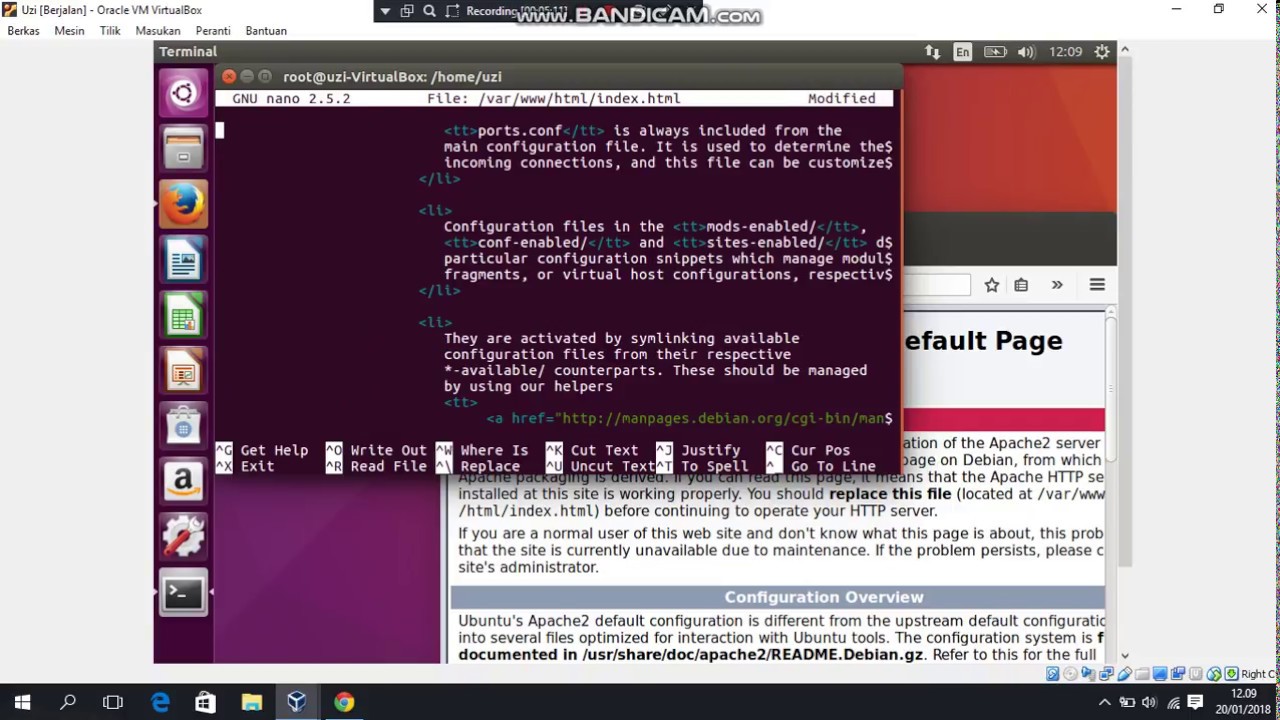Click Bandicam magnifier search icon

(429, 11)
